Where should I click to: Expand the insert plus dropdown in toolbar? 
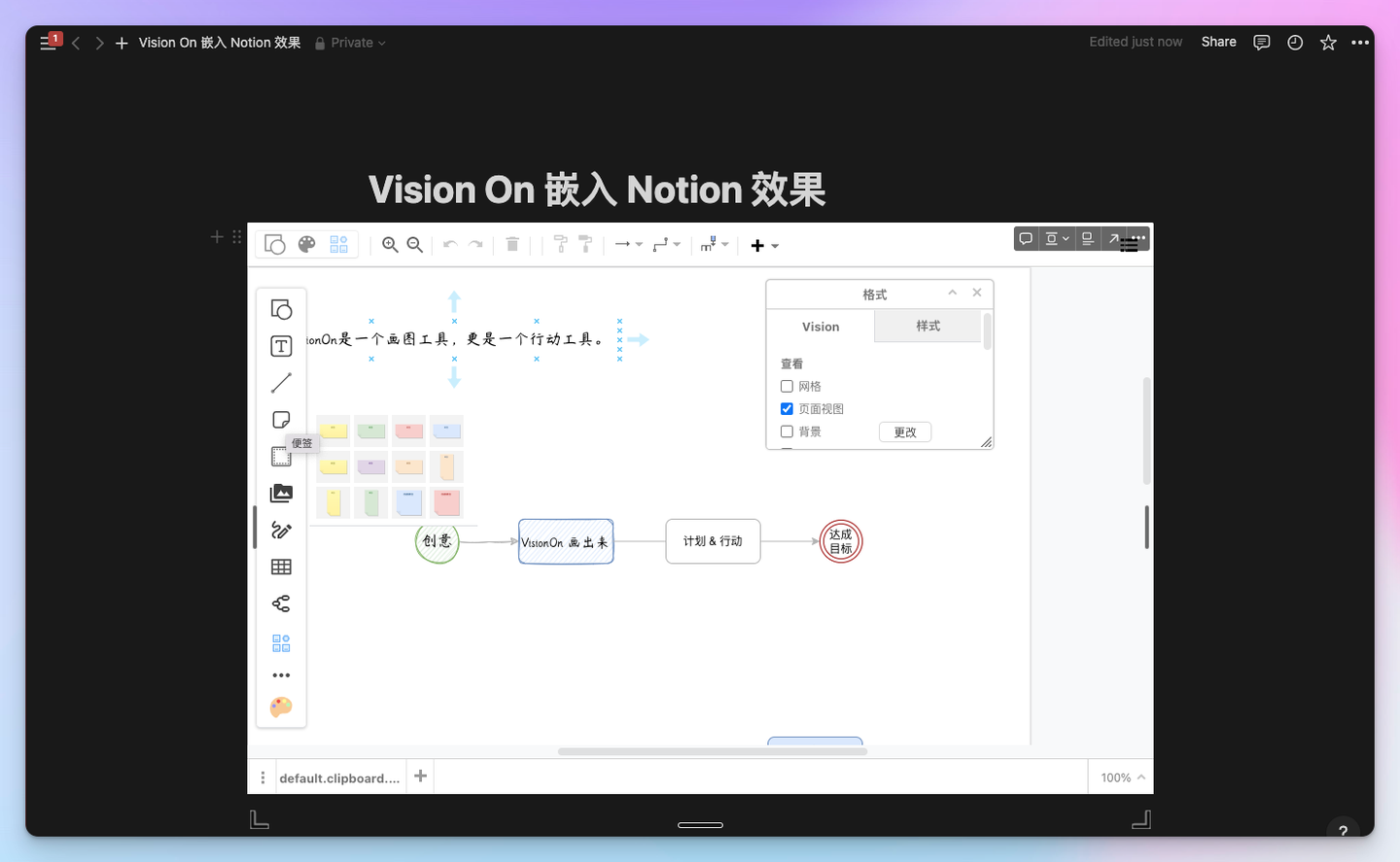coord(776,245)
